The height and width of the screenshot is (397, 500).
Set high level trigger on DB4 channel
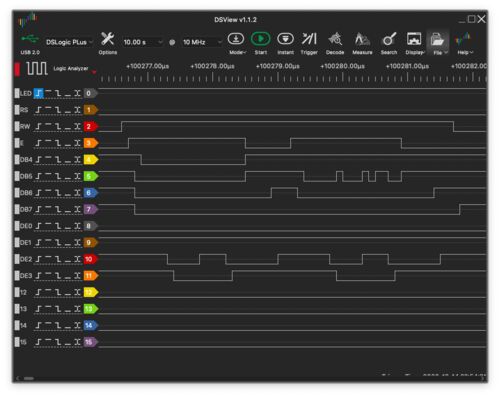click(48, 160)
